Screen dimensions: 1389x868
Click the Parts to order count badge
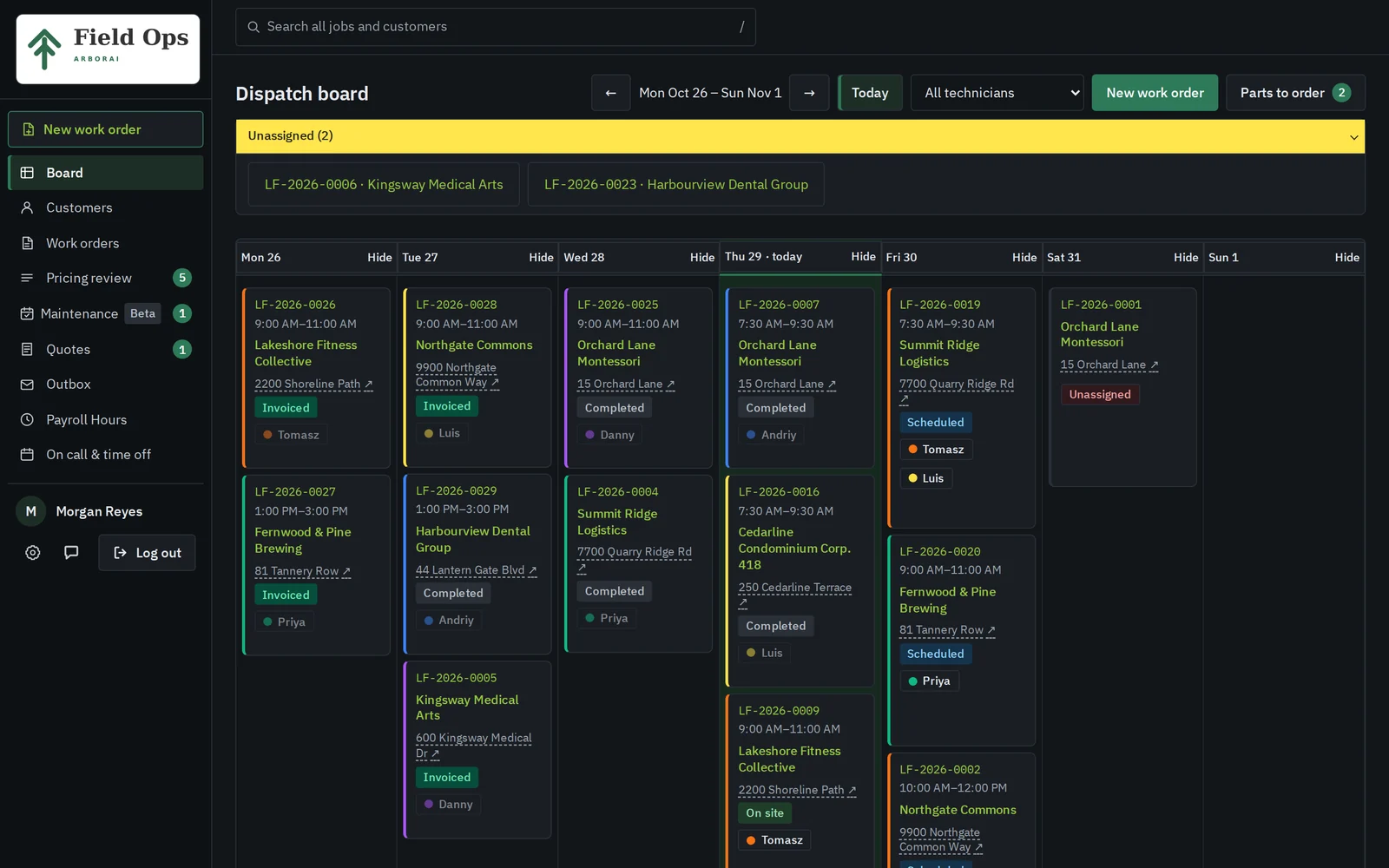pyautogui.click(x=1341, y=93)
